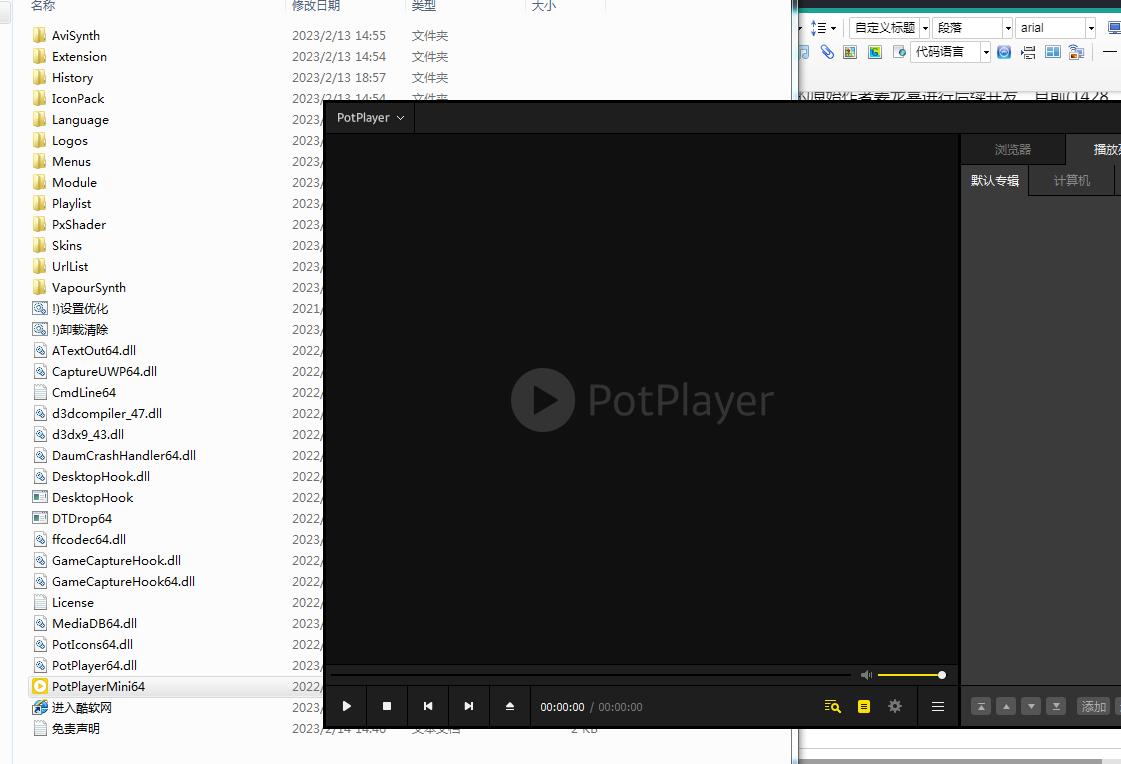The image size is (1121, 764).
Task: Open the 自定义标题 dropdown in editor
Action: (889, 28)
